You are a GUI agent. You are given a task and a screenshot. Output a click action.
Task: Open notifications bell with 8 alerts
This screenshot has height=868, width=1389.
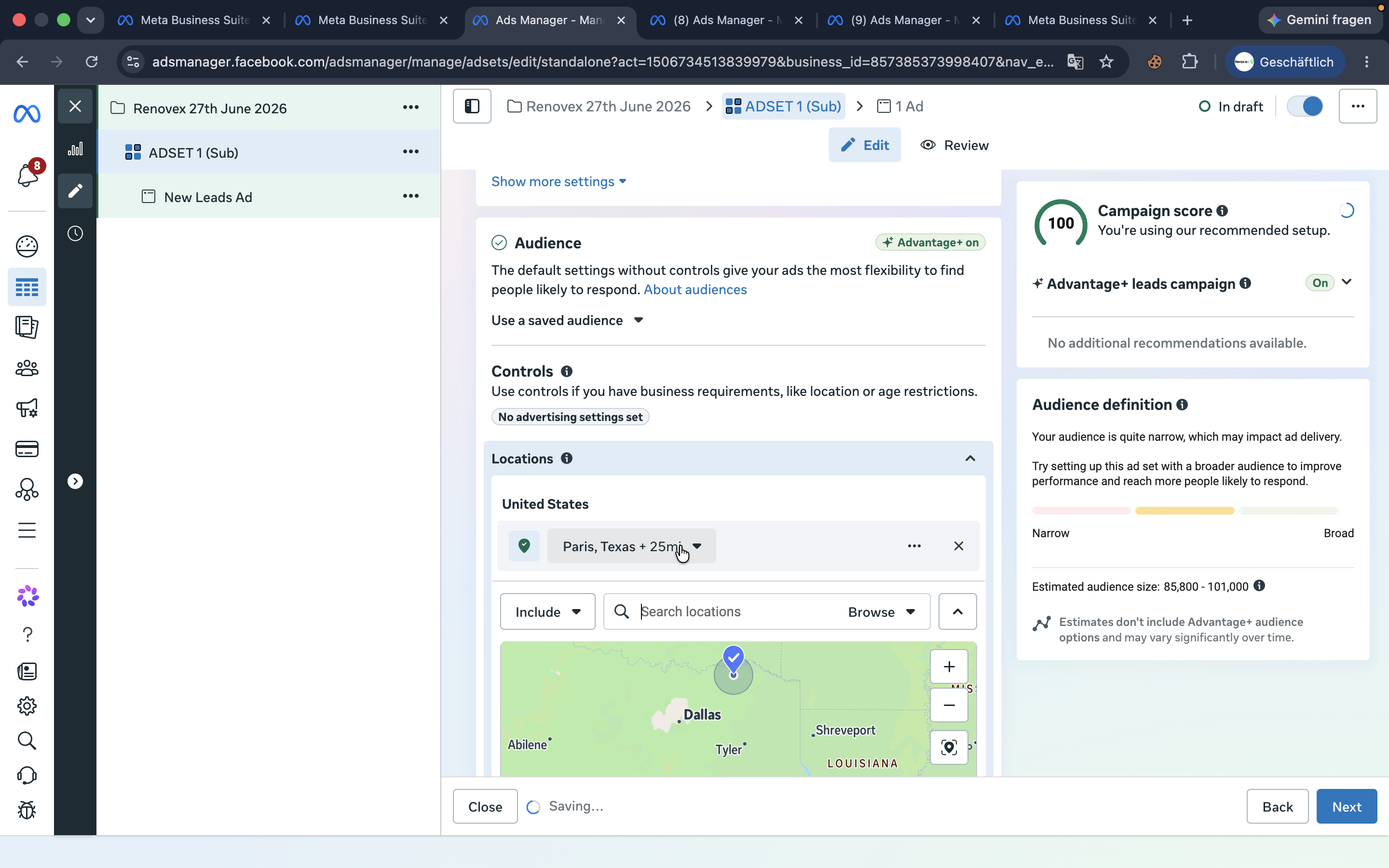click(x=28, y=175)
